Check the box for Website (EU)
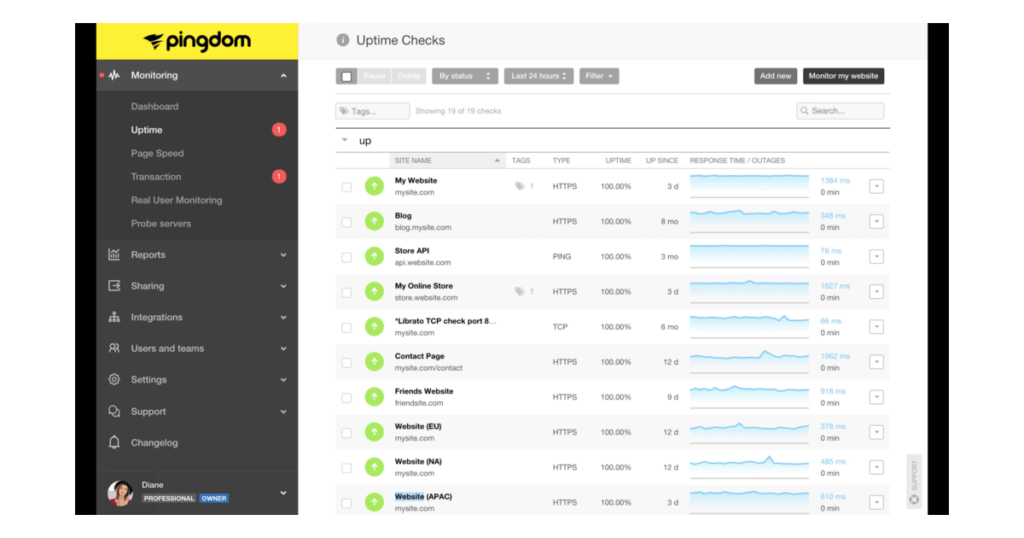Screen dimensions: 1024x538 click(347, 433)
